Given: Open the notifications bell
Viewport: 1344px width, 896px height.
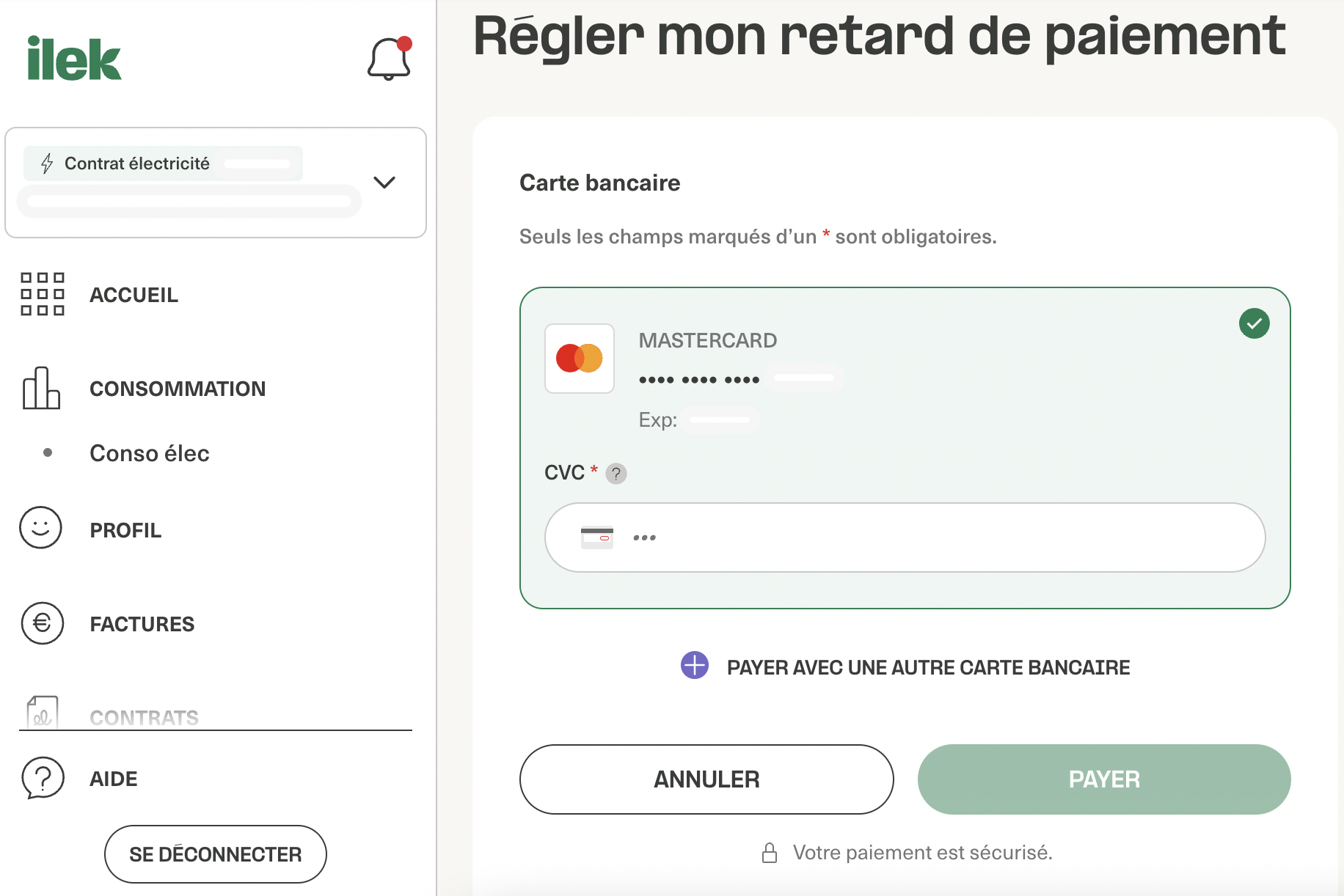Looking at the screenshot, I should [389, 59].
